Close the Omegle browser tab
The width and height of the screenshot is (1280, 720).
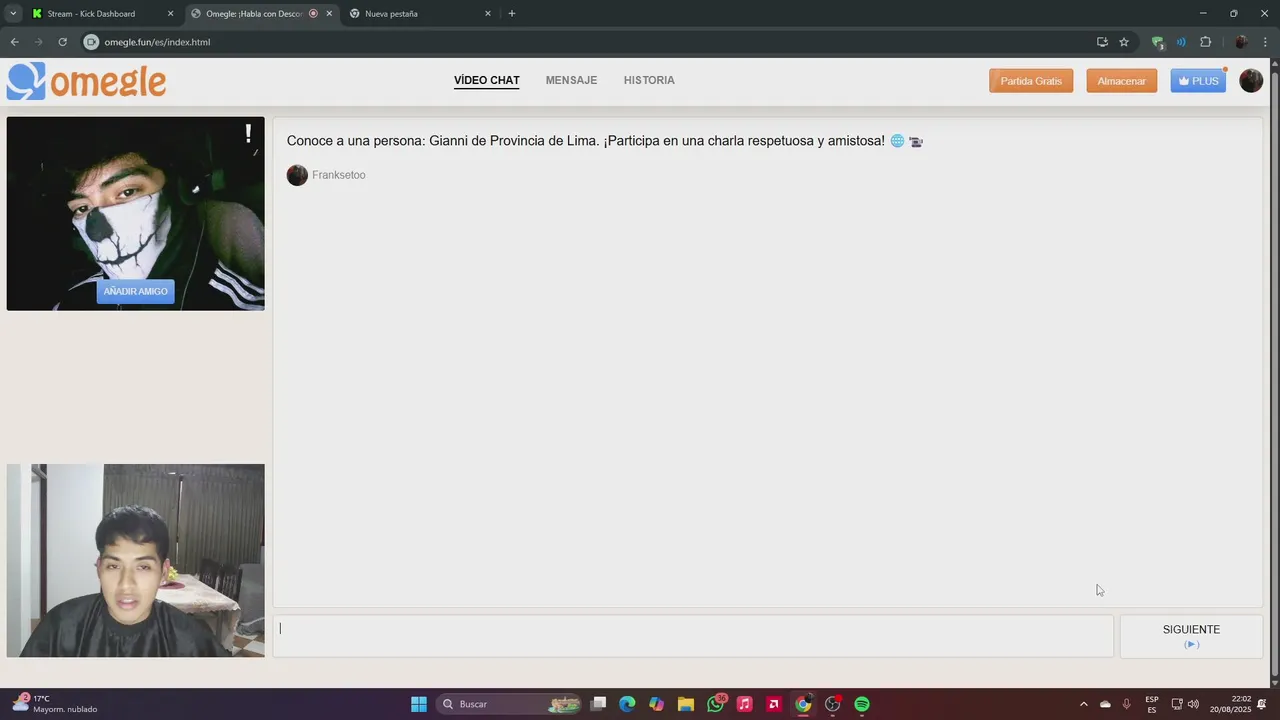tap(329, 14)
